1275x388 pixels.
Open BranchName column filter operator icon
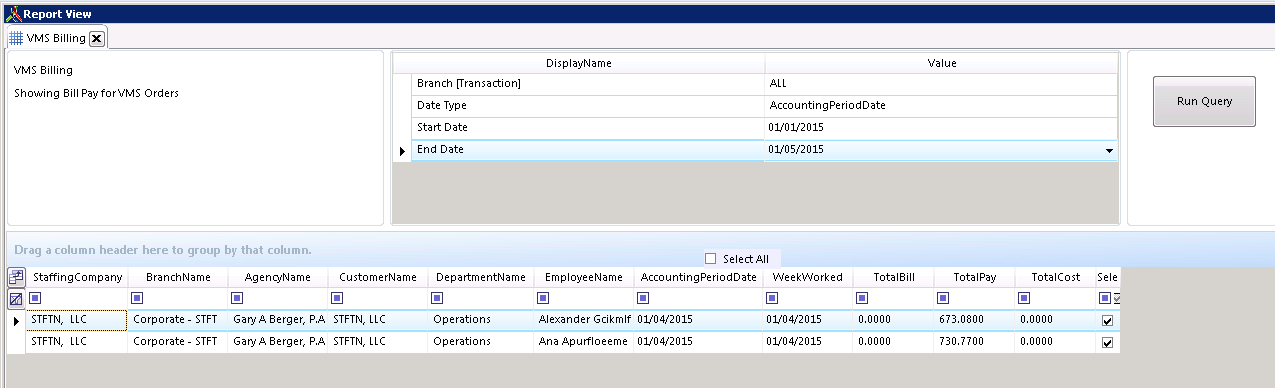136,298
